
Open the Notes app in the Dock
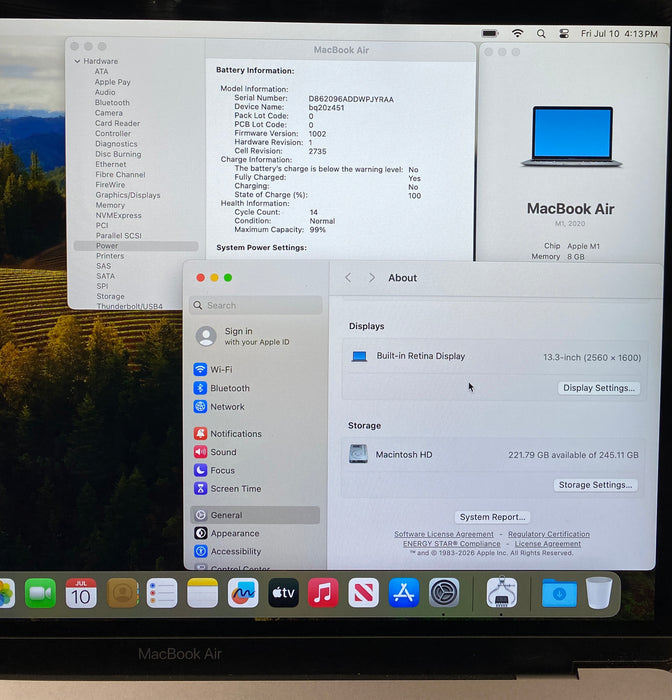[202, 593]
